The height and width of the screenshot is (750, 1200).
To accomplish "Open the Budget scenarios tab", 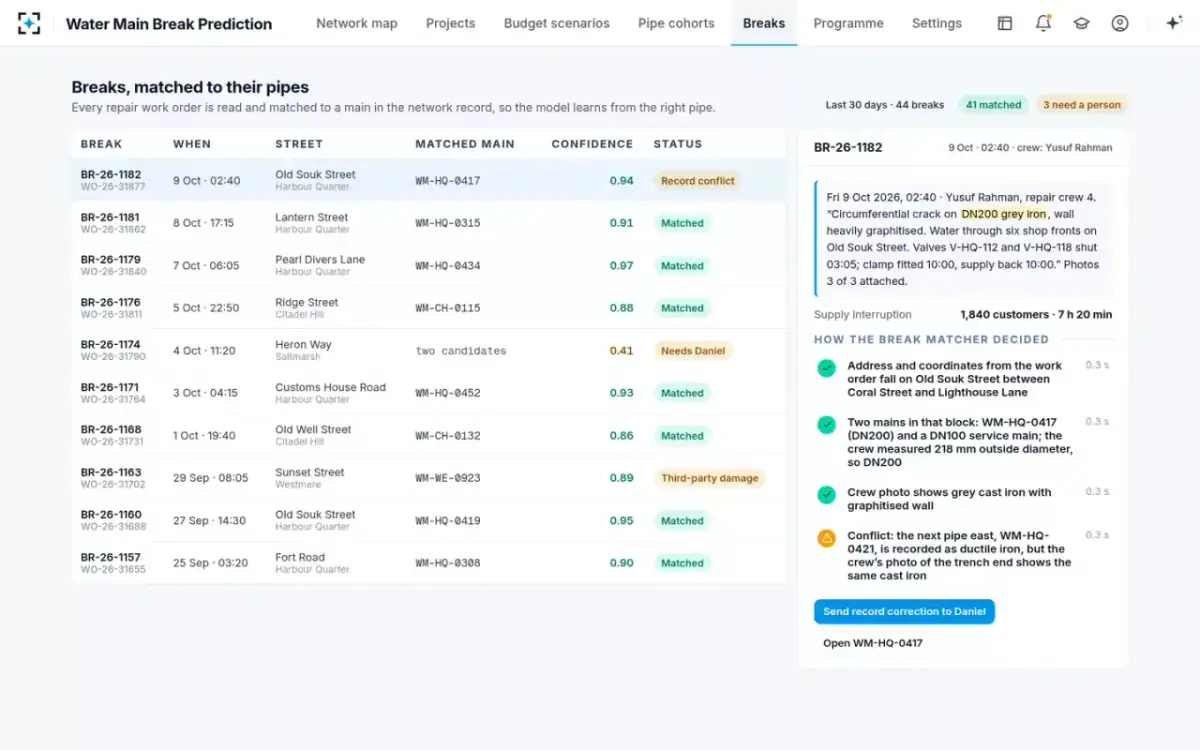I will pos(556,23).
